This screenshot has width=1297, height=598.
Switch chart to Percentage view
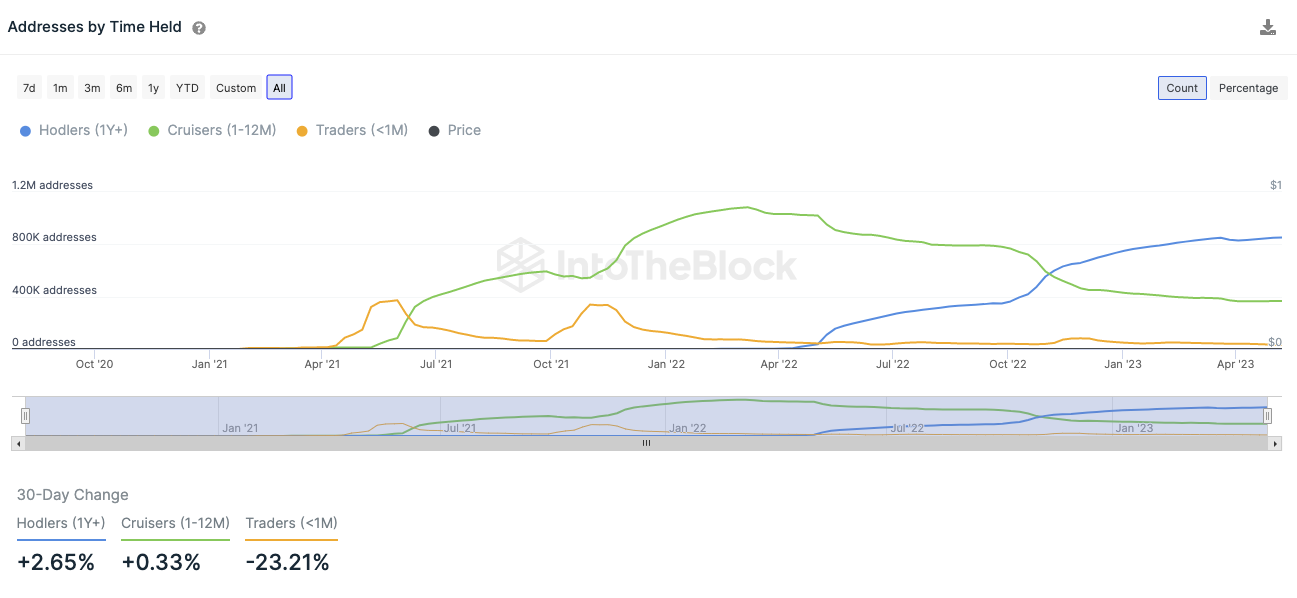click(1248, 88)
